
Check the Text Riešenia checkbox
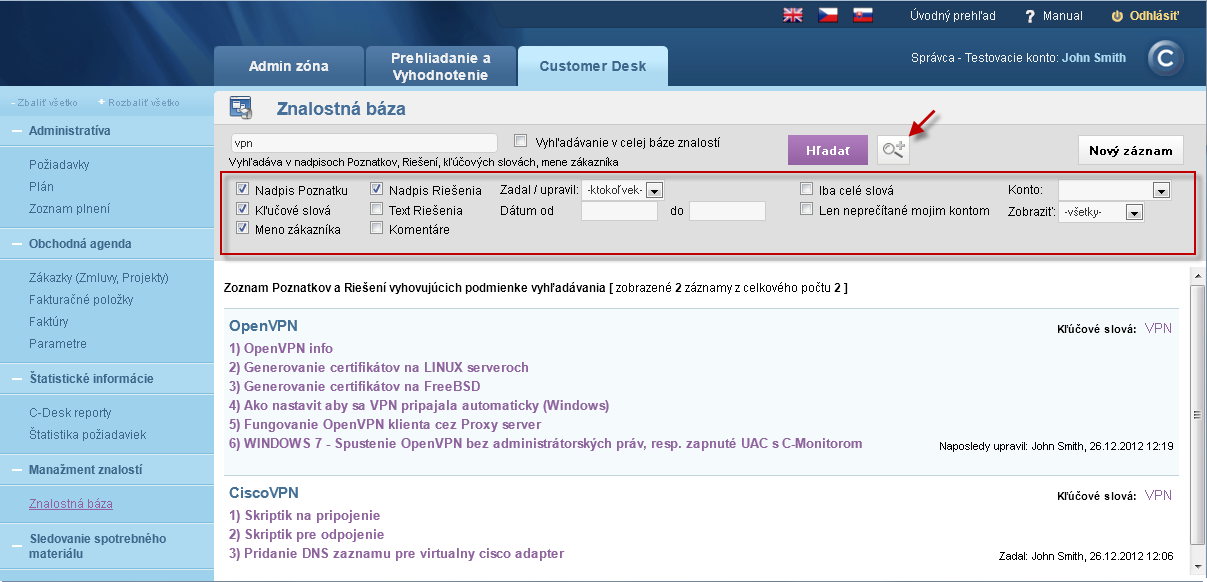(x=377, y=209)
